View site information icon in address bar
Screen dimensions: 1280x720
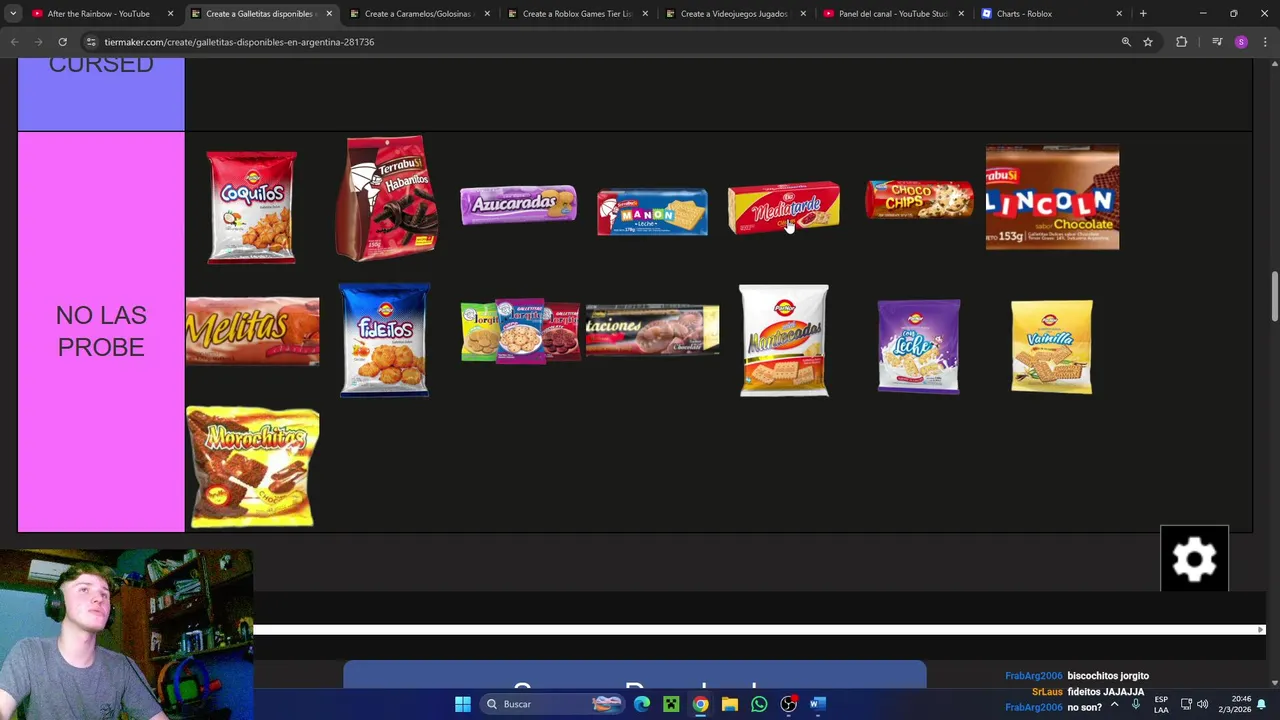[91, 42]
